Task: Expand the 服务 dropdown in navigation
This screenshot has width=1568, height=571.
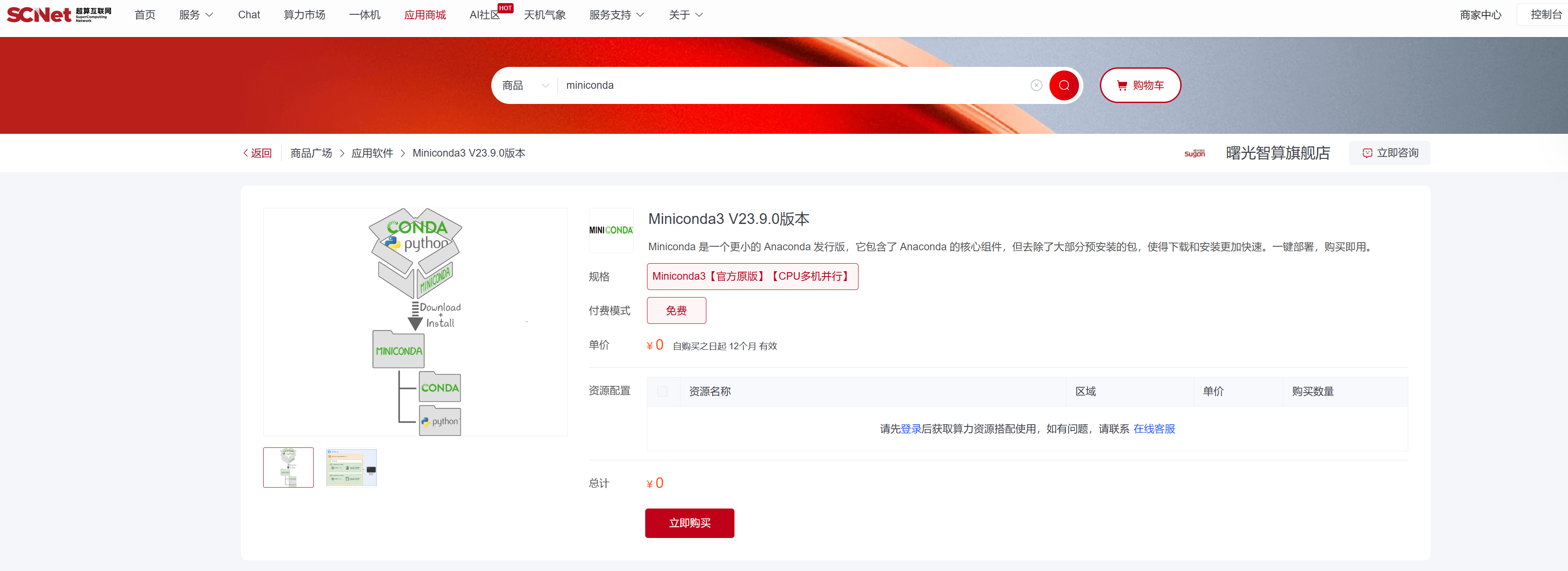Action: (195, 15)
